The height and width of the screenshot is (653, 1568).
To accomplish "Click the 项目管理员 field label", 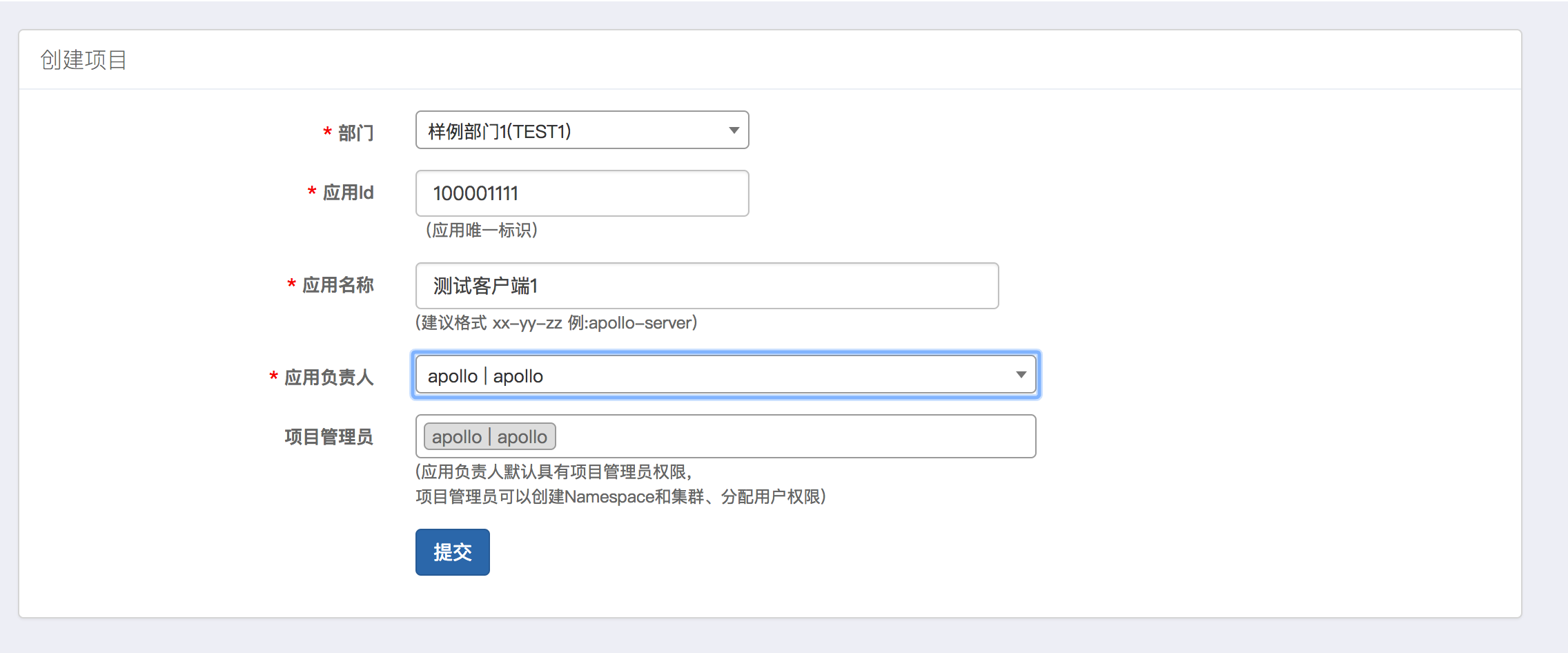I will pyautogui.click(x=329, y=437).
